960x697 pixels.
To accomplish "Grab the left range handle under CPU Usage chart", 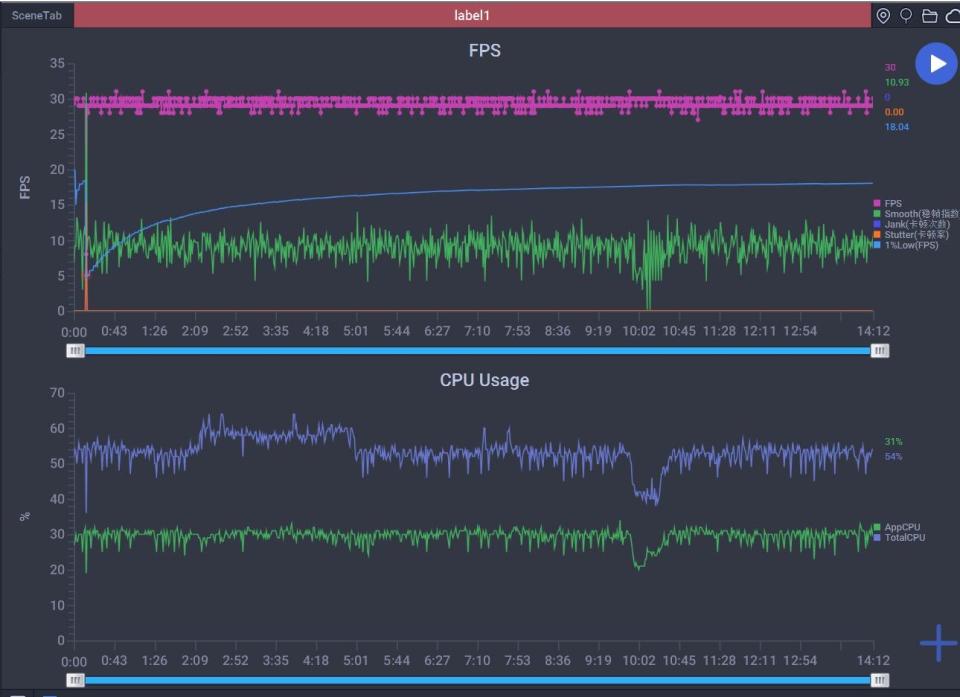I will pyautogui.click(x=75, y=680).
